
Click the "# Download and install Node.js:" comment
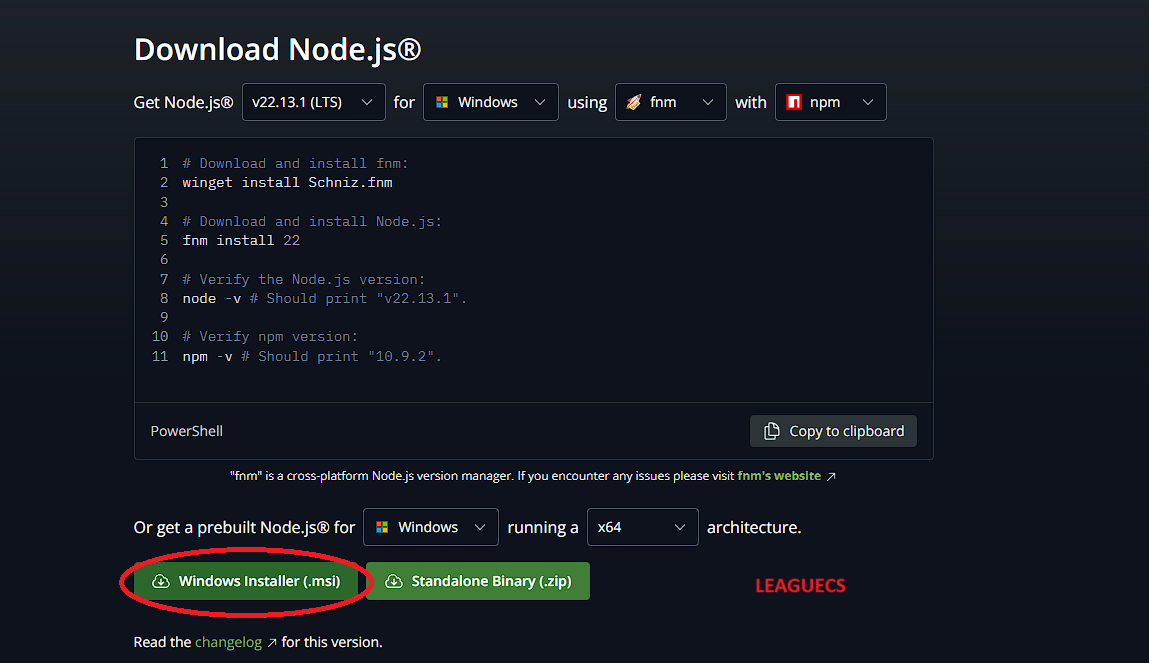312,221
